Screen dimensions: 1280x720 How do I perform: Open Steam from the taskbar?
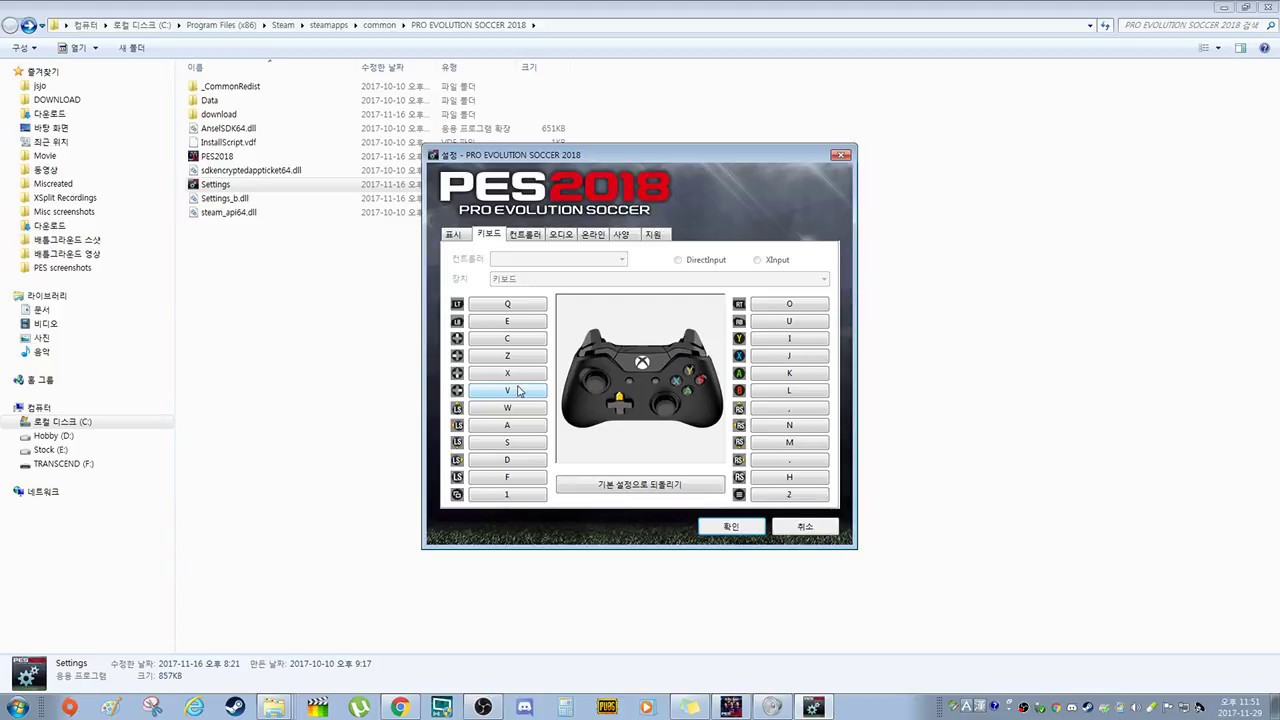pyautogui.click(x=235, y=707)
